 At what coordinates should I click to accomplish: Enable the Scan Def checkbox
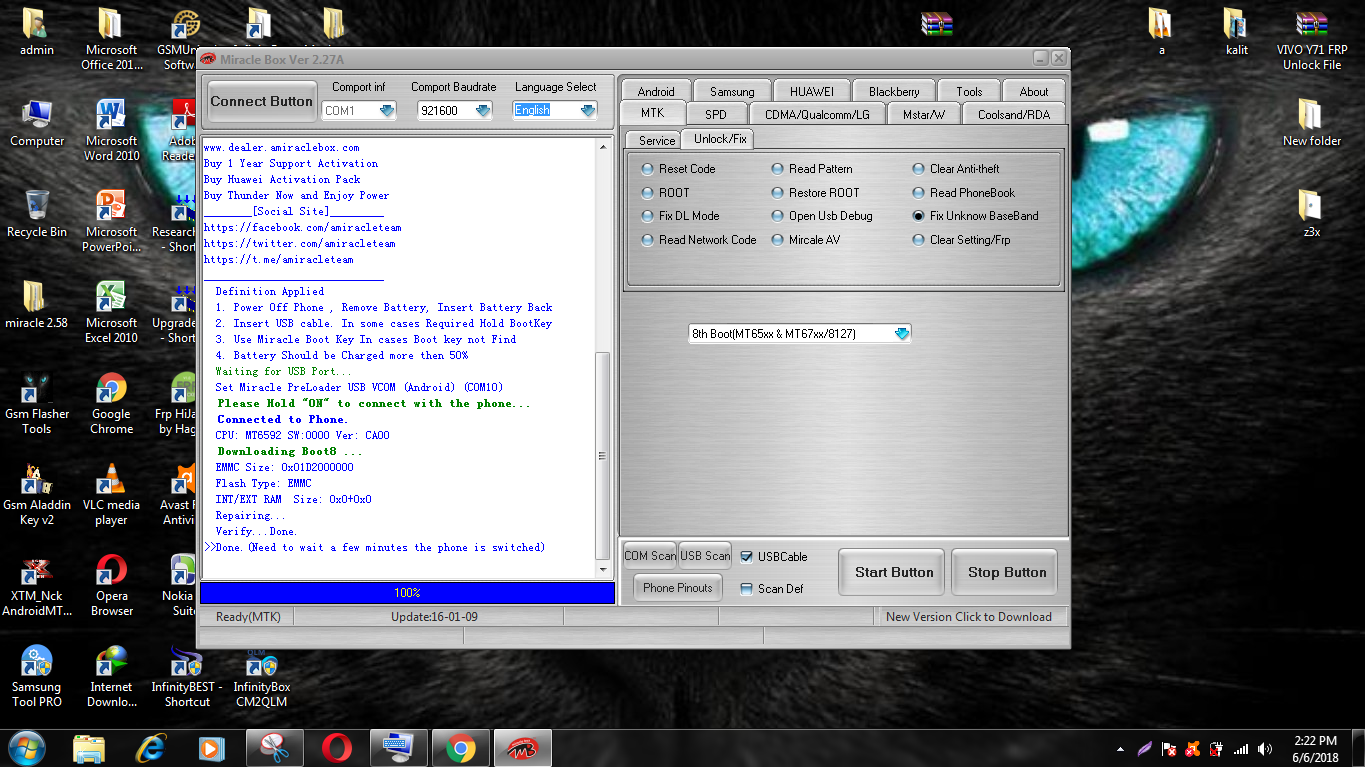pos(746,589)
